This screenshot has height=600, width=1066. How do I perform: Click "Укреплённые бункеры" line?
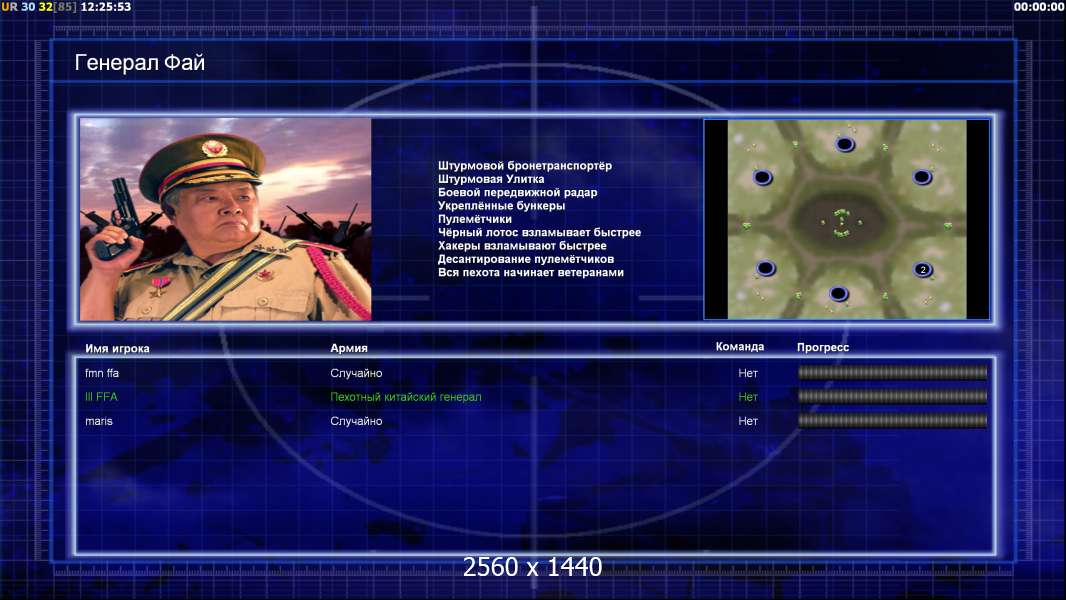click(501, 206)
